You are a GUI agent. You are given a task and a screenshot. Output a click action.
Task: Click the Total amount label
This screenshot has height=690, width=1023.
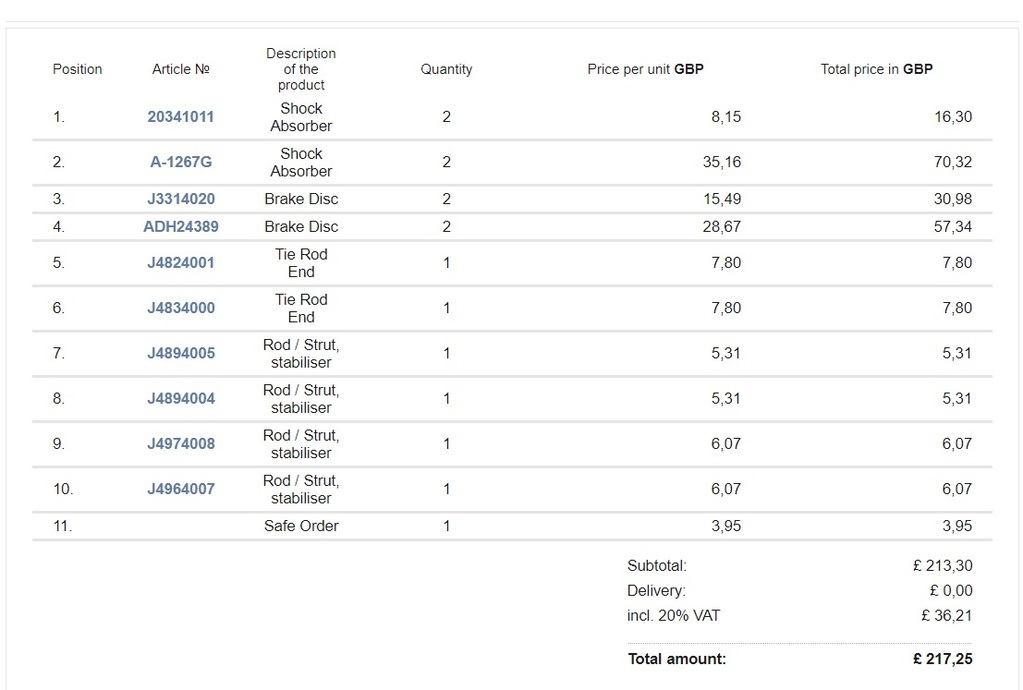(677, 659)
